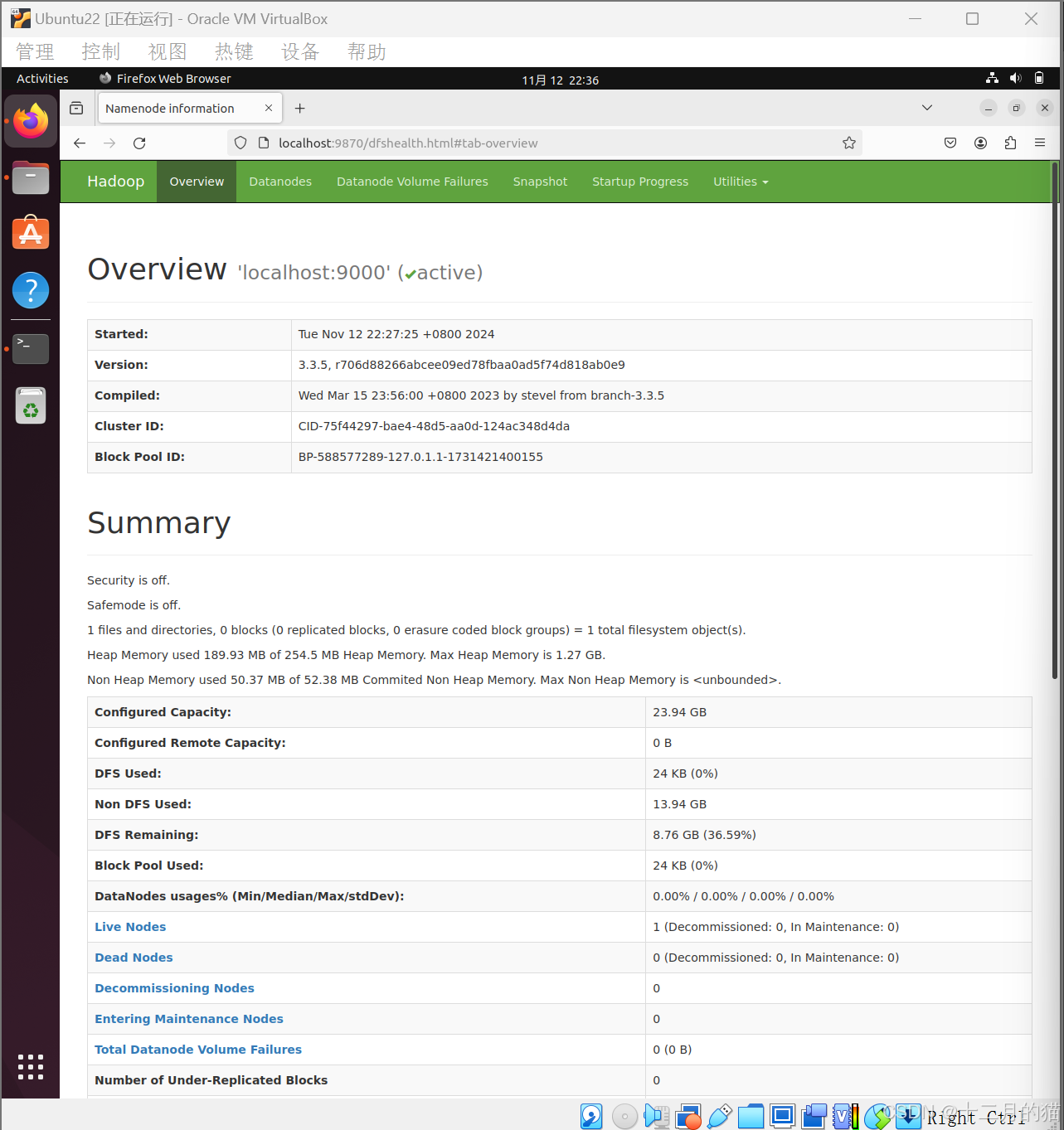
Task: Reload the Namenode information page
Action: [x=139, y=143]
